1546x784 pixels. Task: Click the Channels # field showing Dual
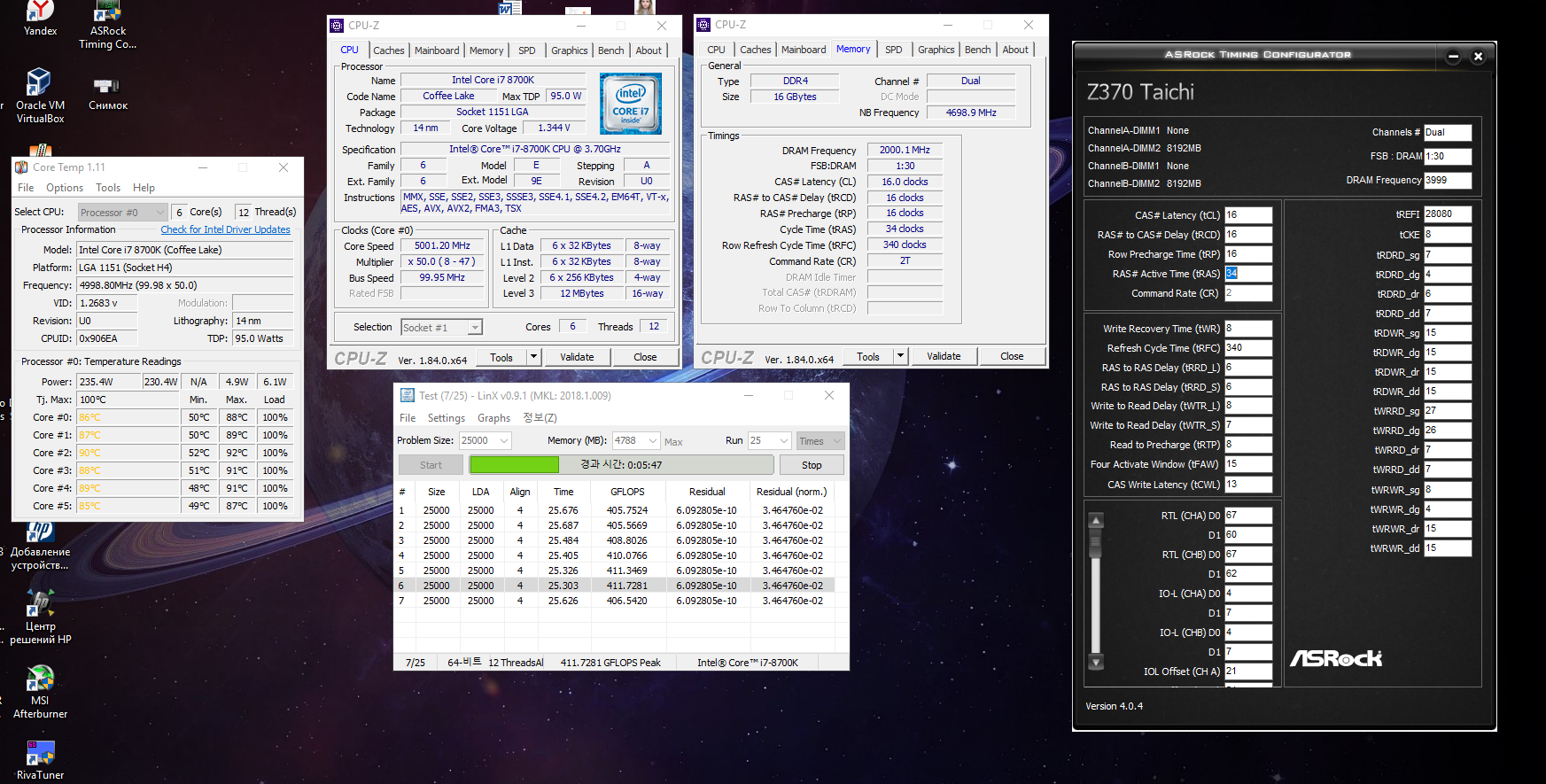coord(1448,132)
